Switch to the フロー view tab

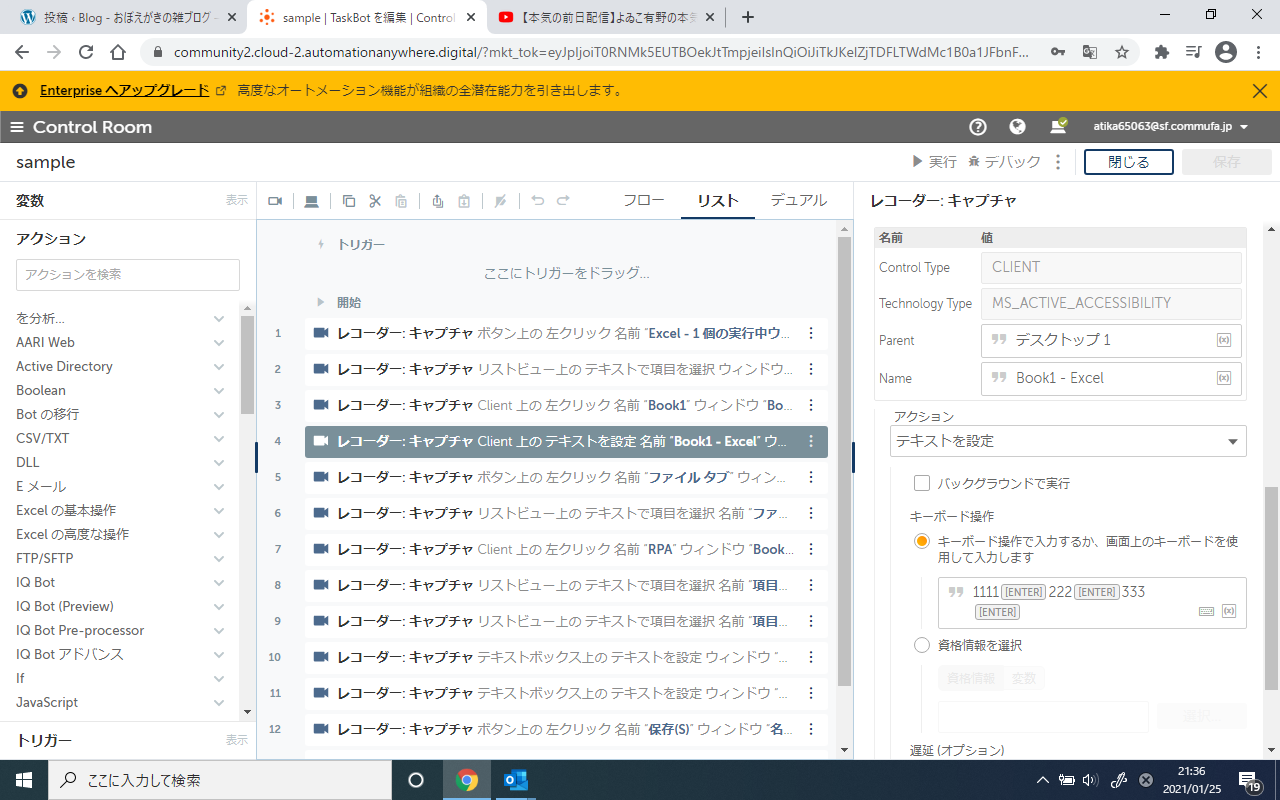tap(643, 200)
